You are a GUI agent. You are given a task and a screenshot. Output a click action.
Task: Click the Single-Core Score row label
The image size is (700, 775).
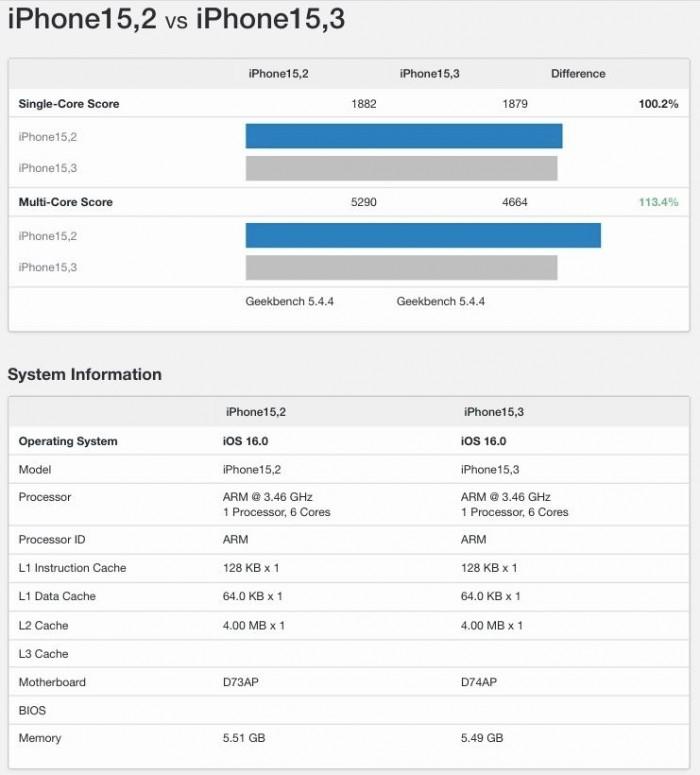[69, 104]
